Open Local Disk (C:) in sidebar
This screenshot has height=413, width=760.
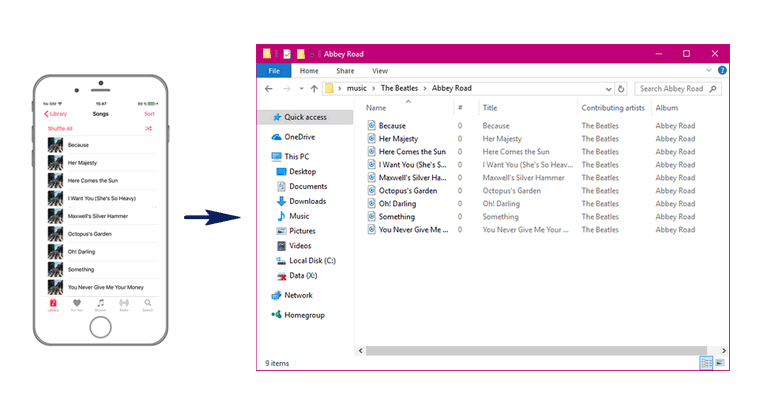click(x=305, y=261)
